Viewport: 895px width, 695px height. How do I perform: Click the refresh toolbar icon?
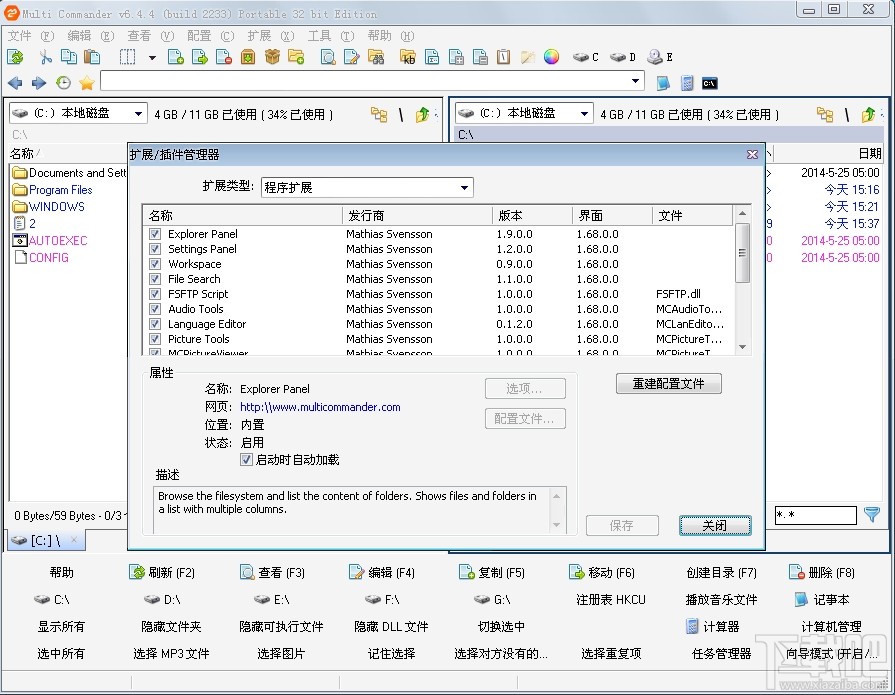17,57
